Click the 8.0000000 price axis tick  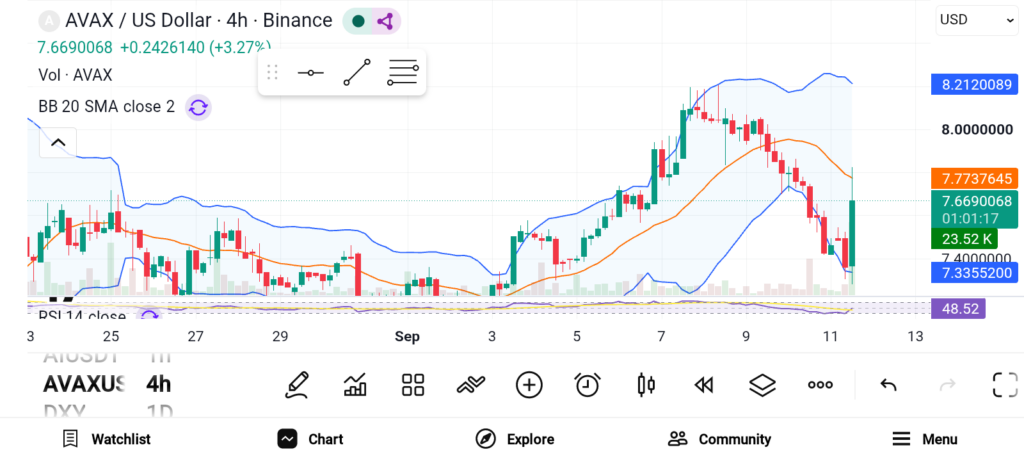pyautogui.click(x=977, y=129)
